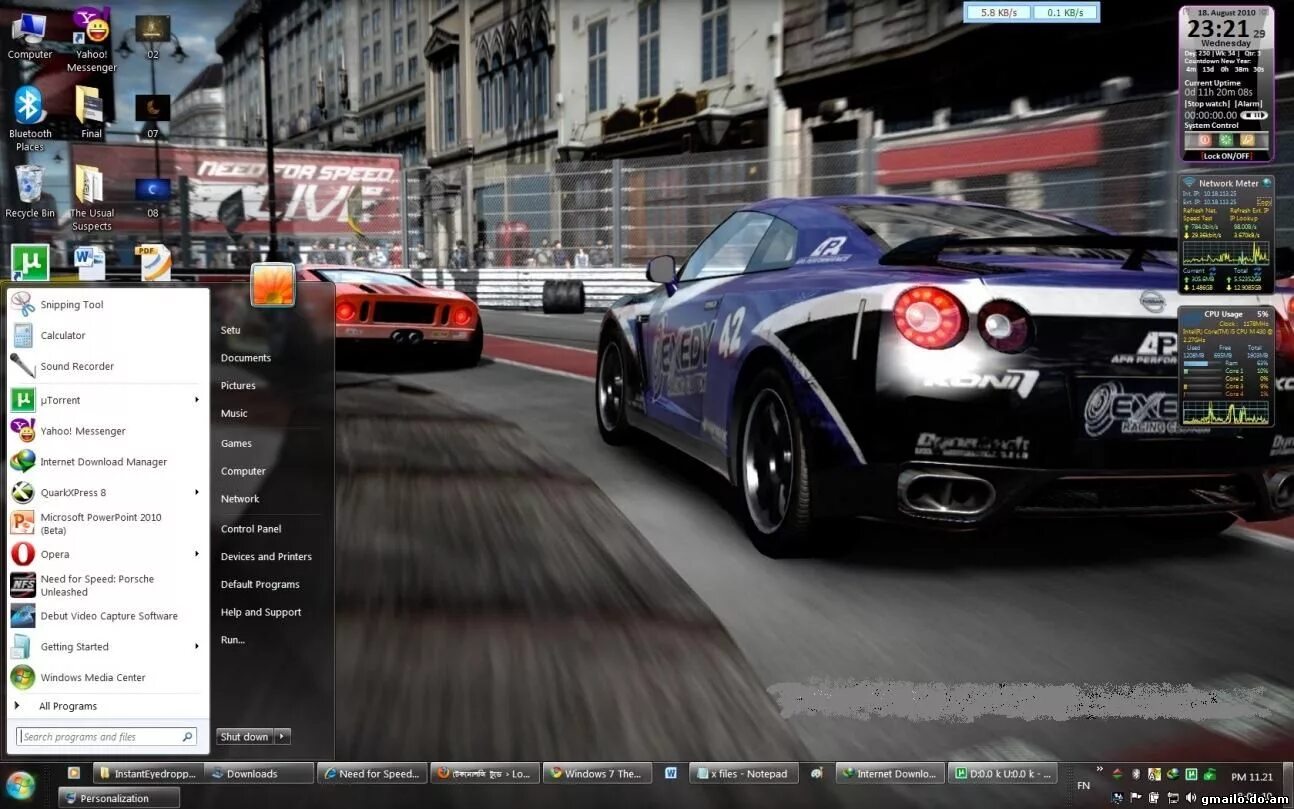Image resolution: width=1294 pixels, height=809 pixels.
Task: Open Games from Start menu
Action: click(x=236, y=443)
